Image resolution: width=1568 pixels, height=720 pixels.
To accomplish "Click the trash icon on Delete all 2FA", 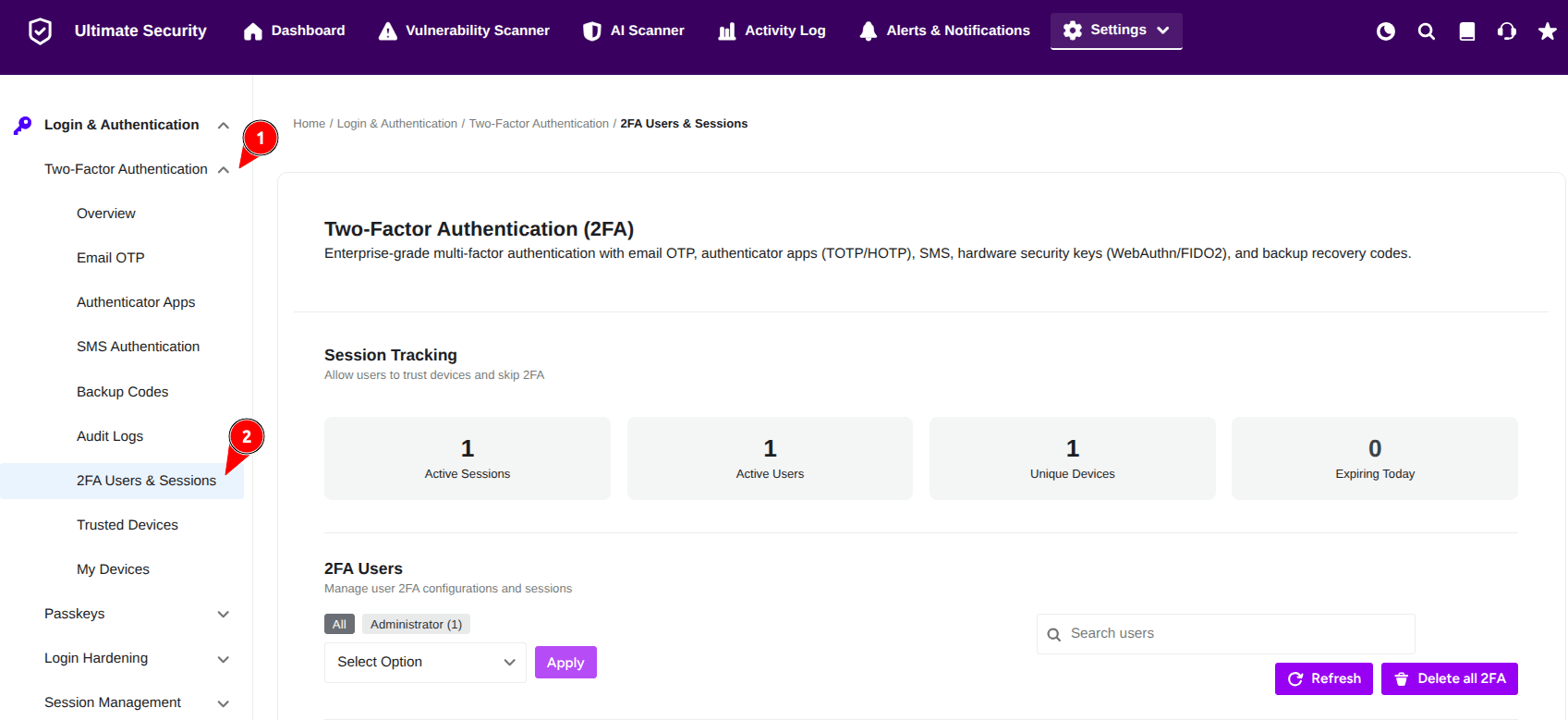I will [x=1402, y=679].
